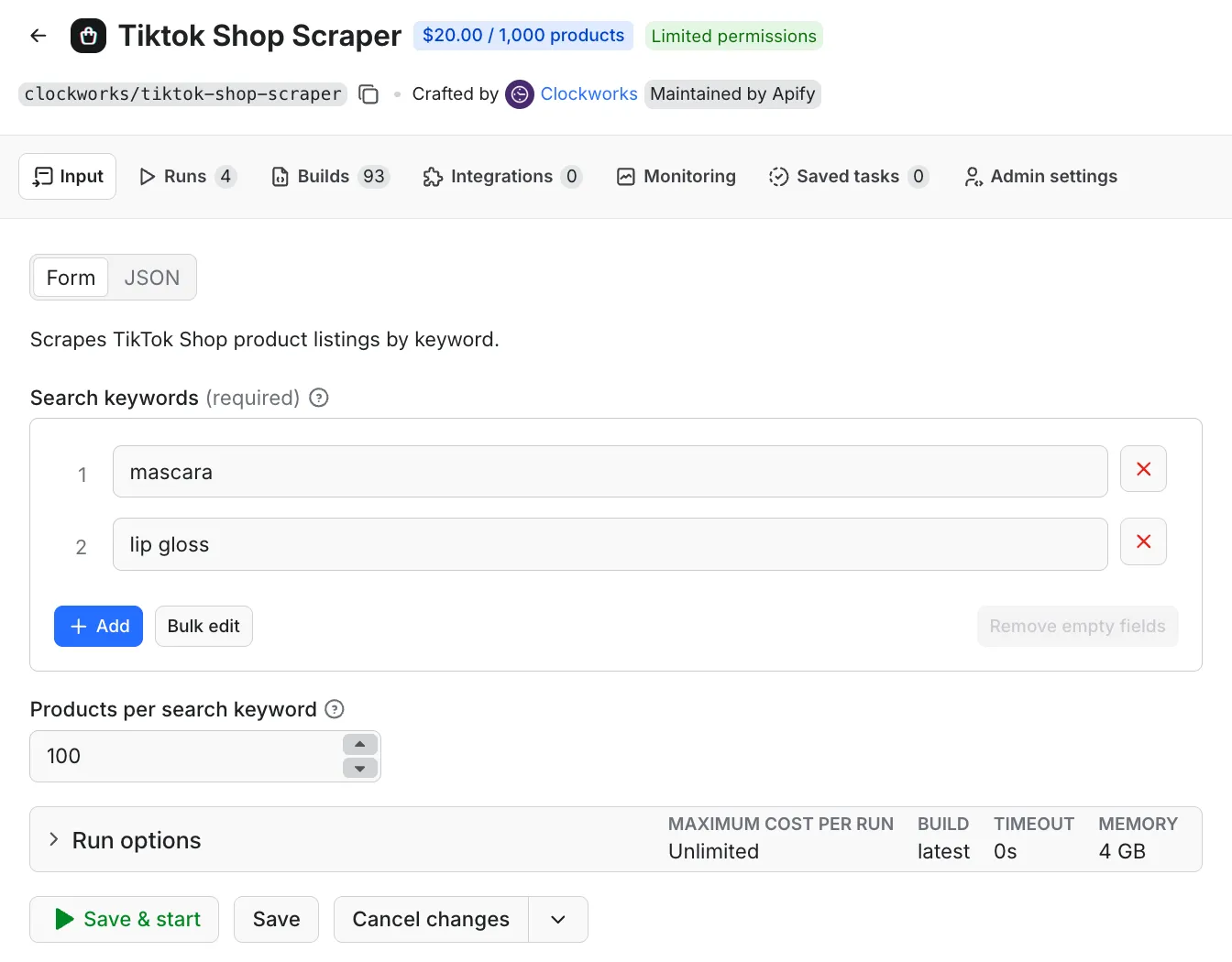Click the Bulk edit button
This screenshot has height=962, width=1232.
coord(203,626)
